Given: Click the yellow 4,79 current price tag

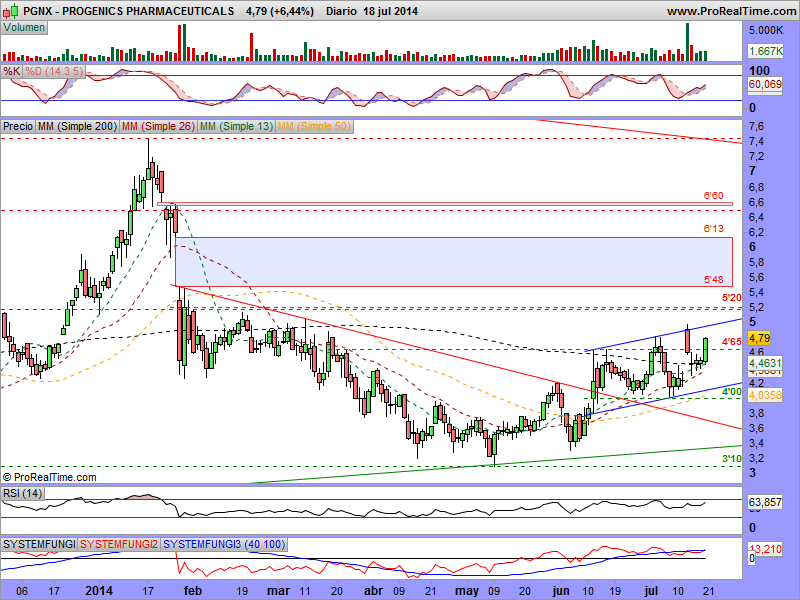Looking at the screenshot, I should tap(759, 338).
